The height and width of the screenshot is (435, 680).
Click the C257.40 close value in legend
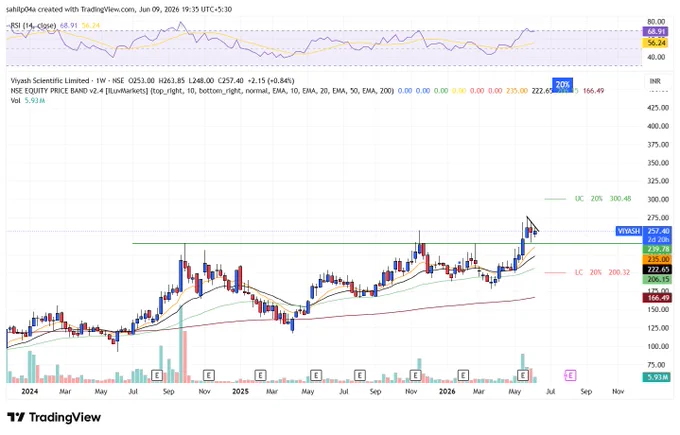[x=230, y=81]
